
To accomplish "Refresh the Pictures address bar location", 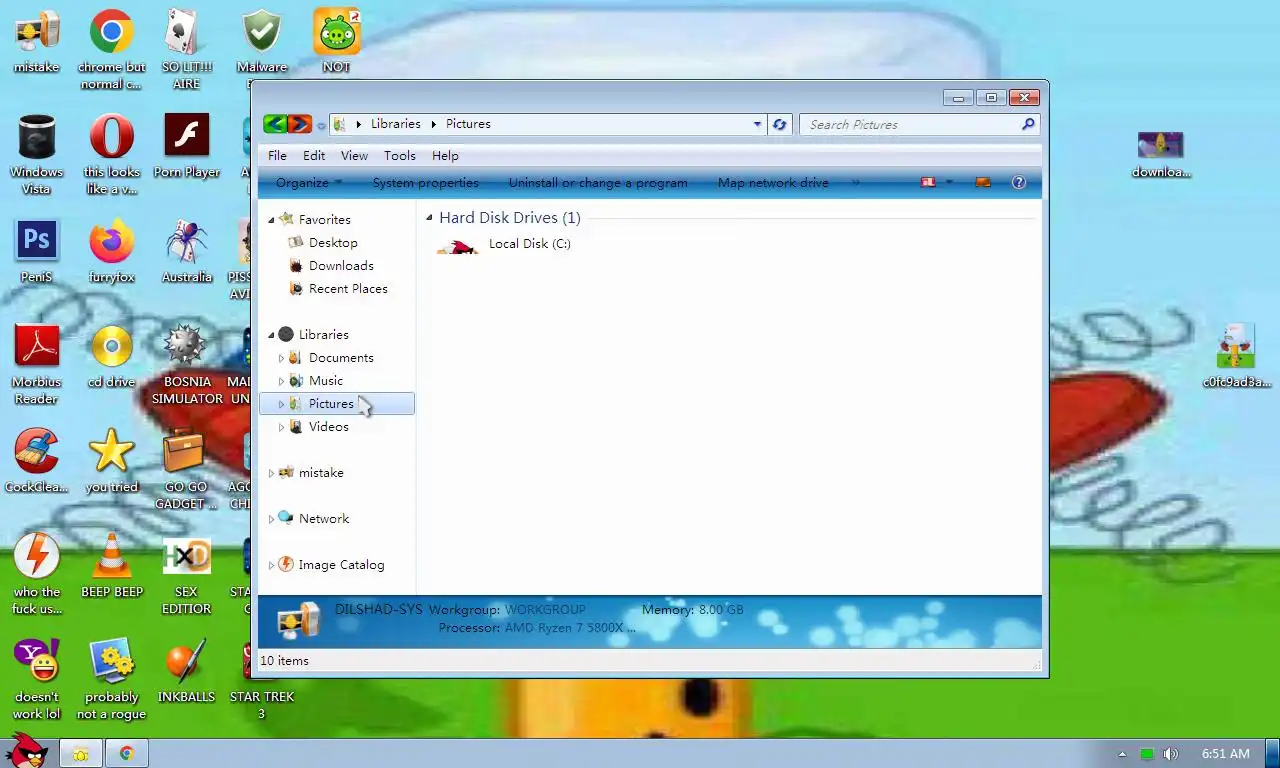I will (x=780, y=124).
